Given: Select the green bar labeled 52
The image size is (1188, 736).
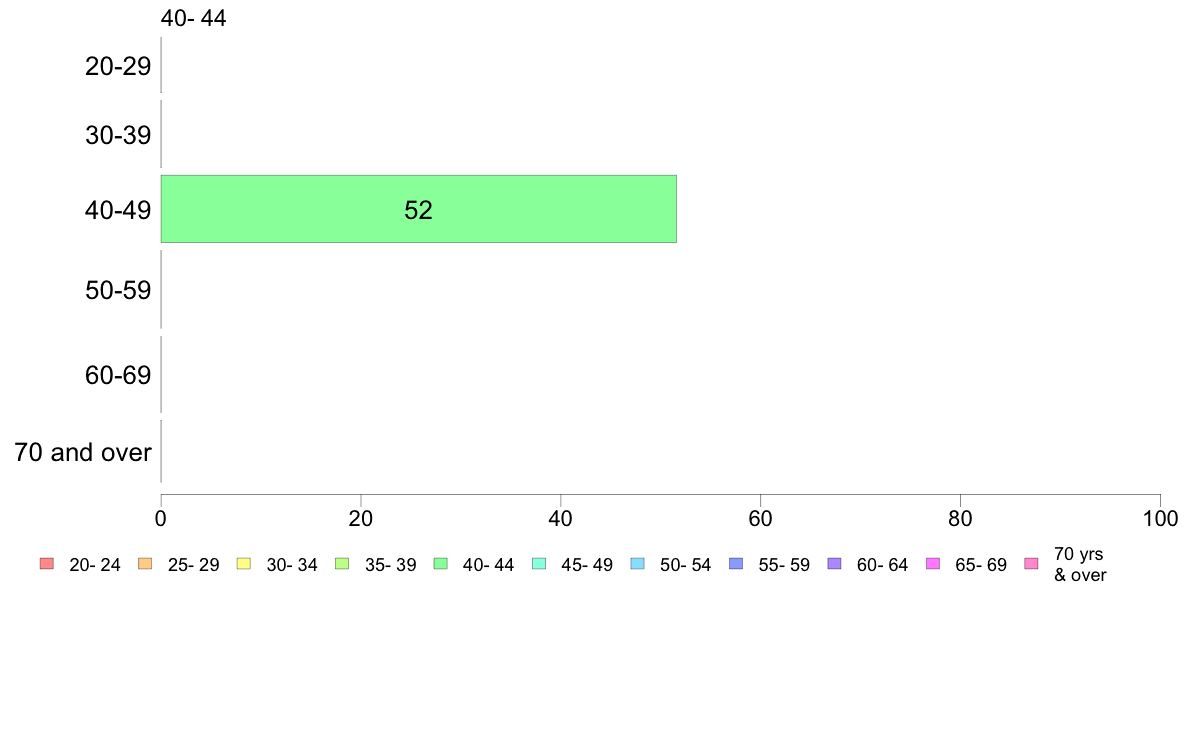Looking at the screenshot, I should [418, 209].
